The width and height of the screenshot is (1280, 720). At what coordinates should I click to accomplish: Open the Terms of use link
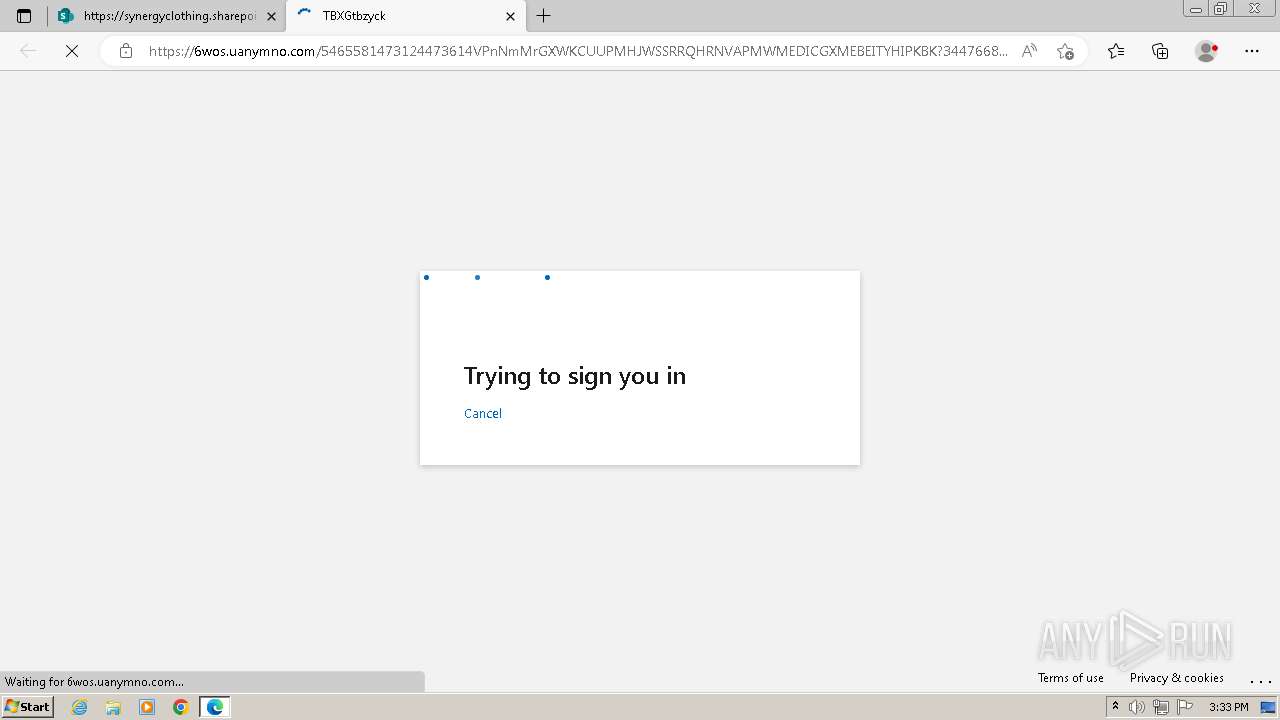(x=1071, y=678)
